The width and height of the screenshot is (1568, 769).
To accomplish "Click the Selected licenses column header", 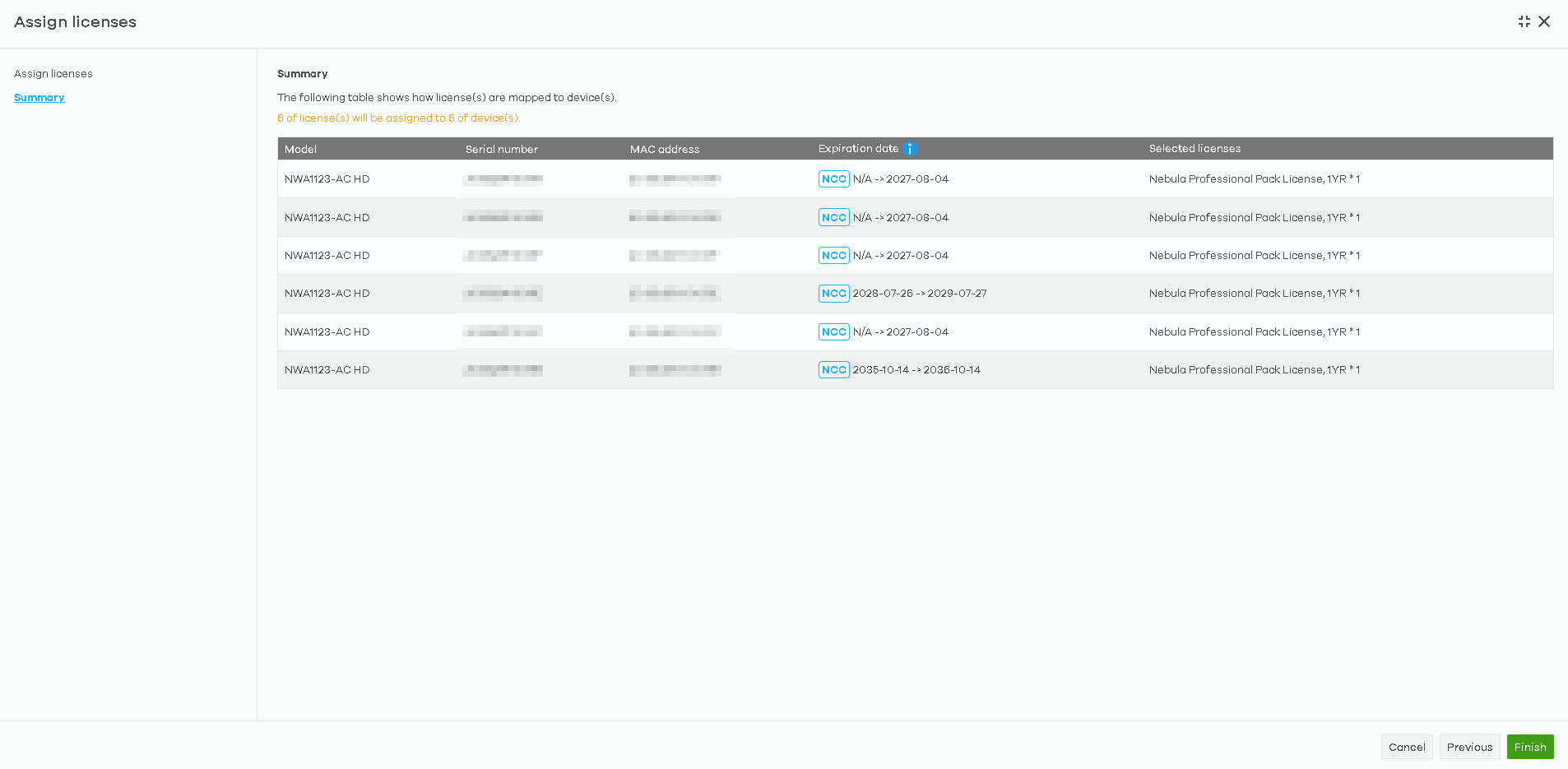I will 1195,149.
